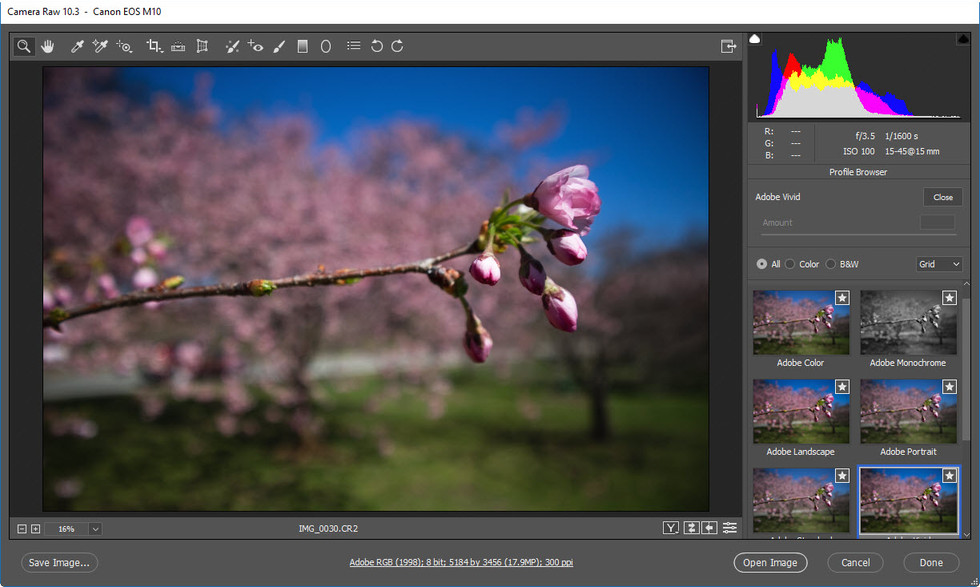Screen dimensions: 980x587
Task: Select the Radial Filter tool
Action: [x=324, y=46]
